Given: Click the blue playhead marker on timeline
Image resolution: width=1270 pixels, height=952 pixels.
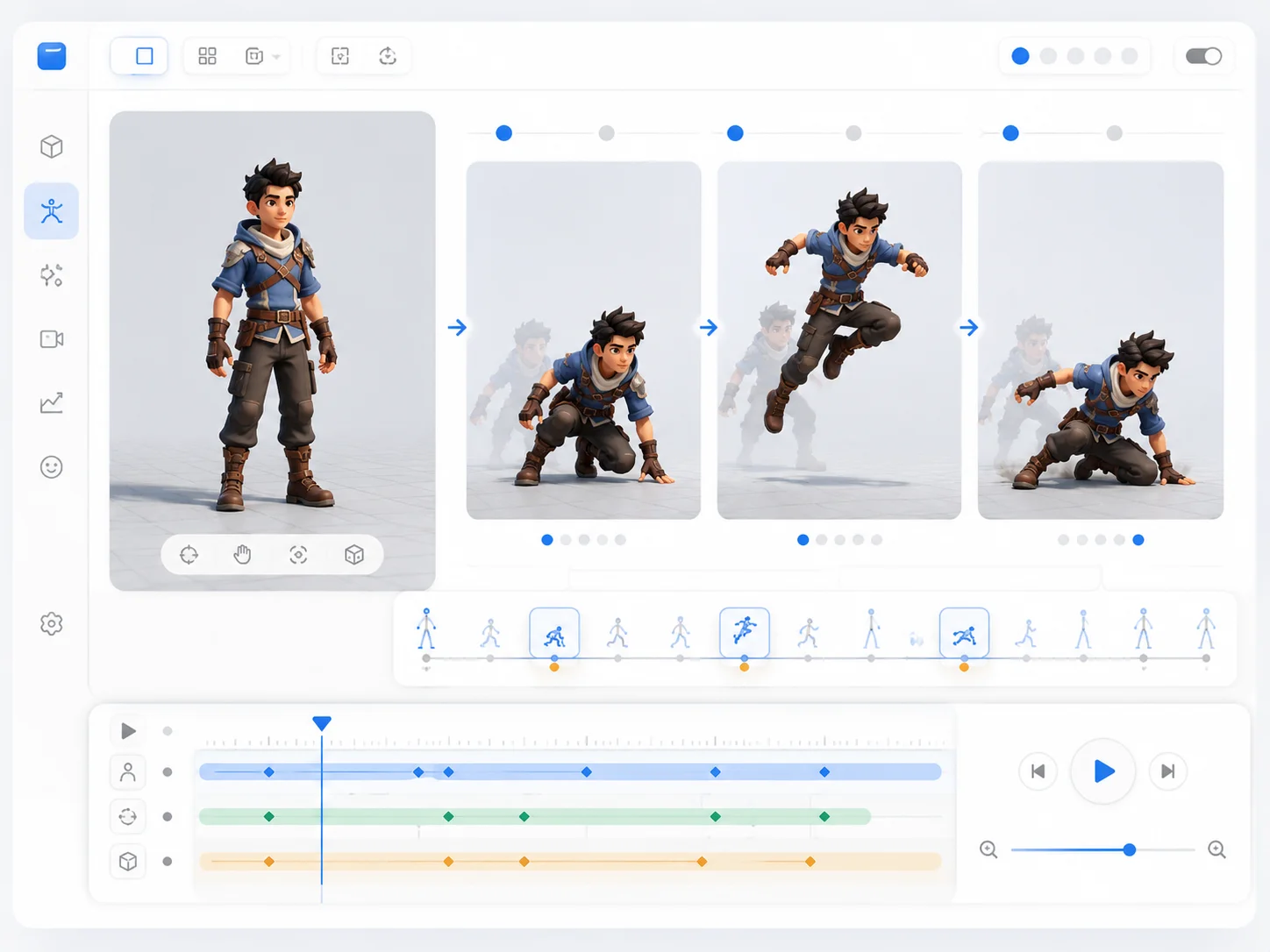Looking at the screenshot, I should [322, 723].
